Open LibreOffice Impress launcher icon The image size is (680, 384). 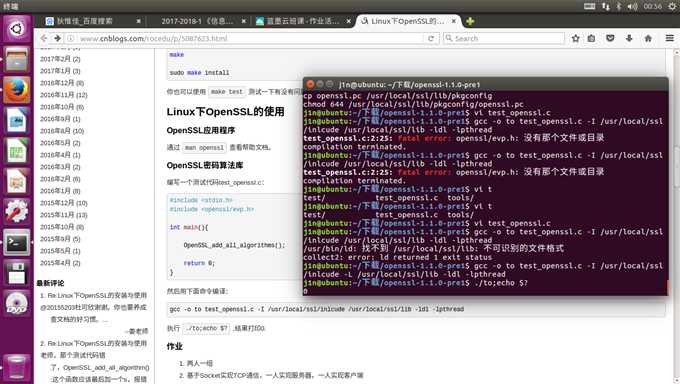tap(16, 181)
